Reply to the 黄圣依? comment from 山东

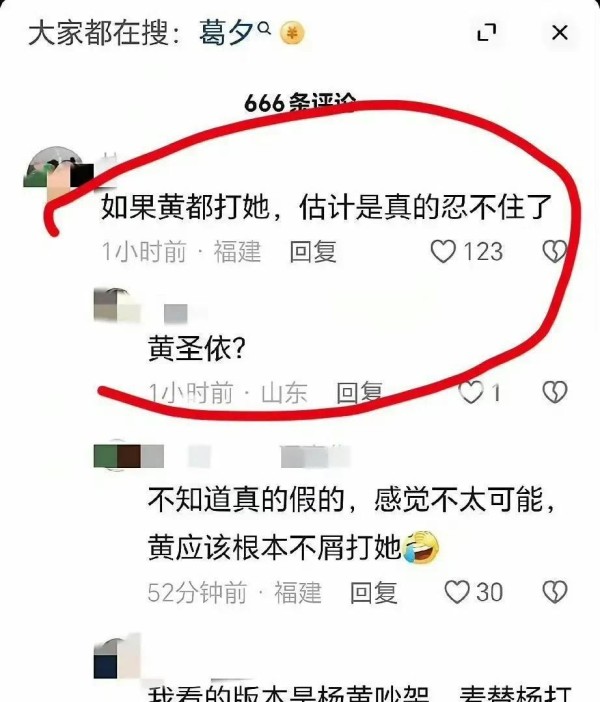(360, 392)
